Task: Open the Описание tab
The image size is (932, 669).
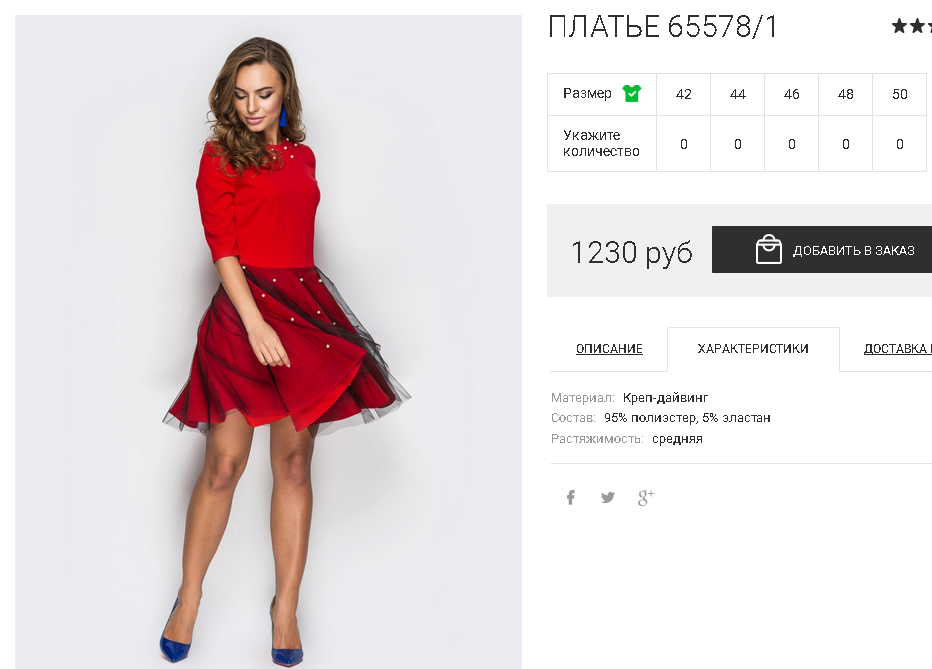Action: coord(609,349)
